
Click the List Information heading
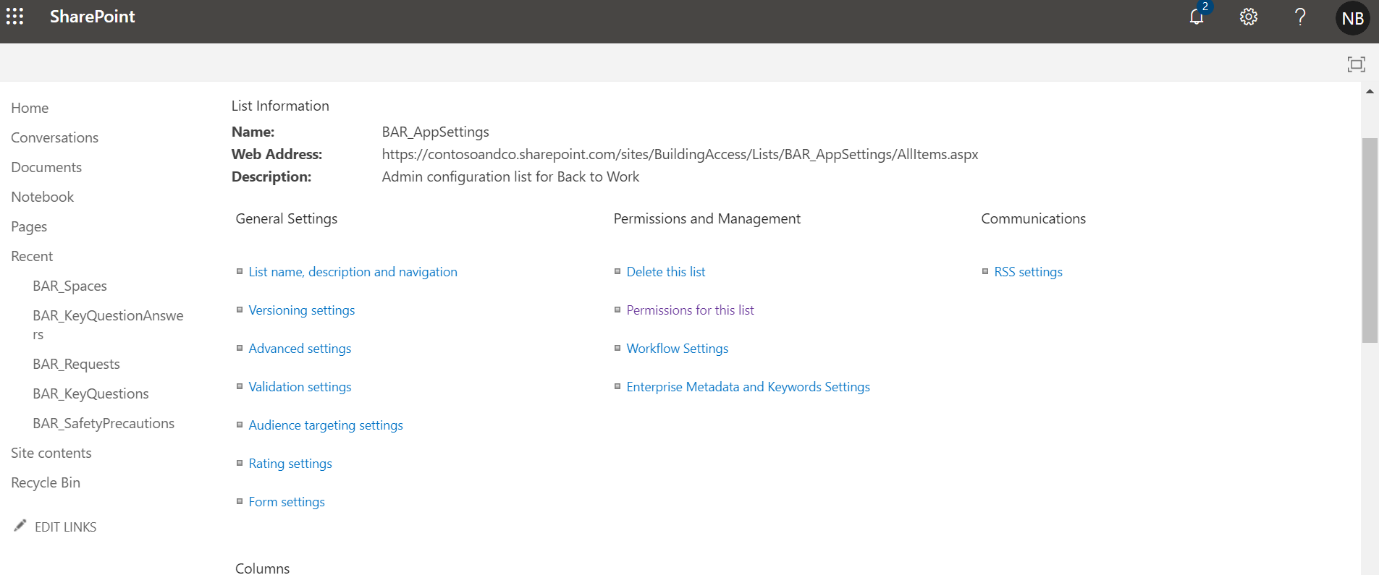(280, 106)
